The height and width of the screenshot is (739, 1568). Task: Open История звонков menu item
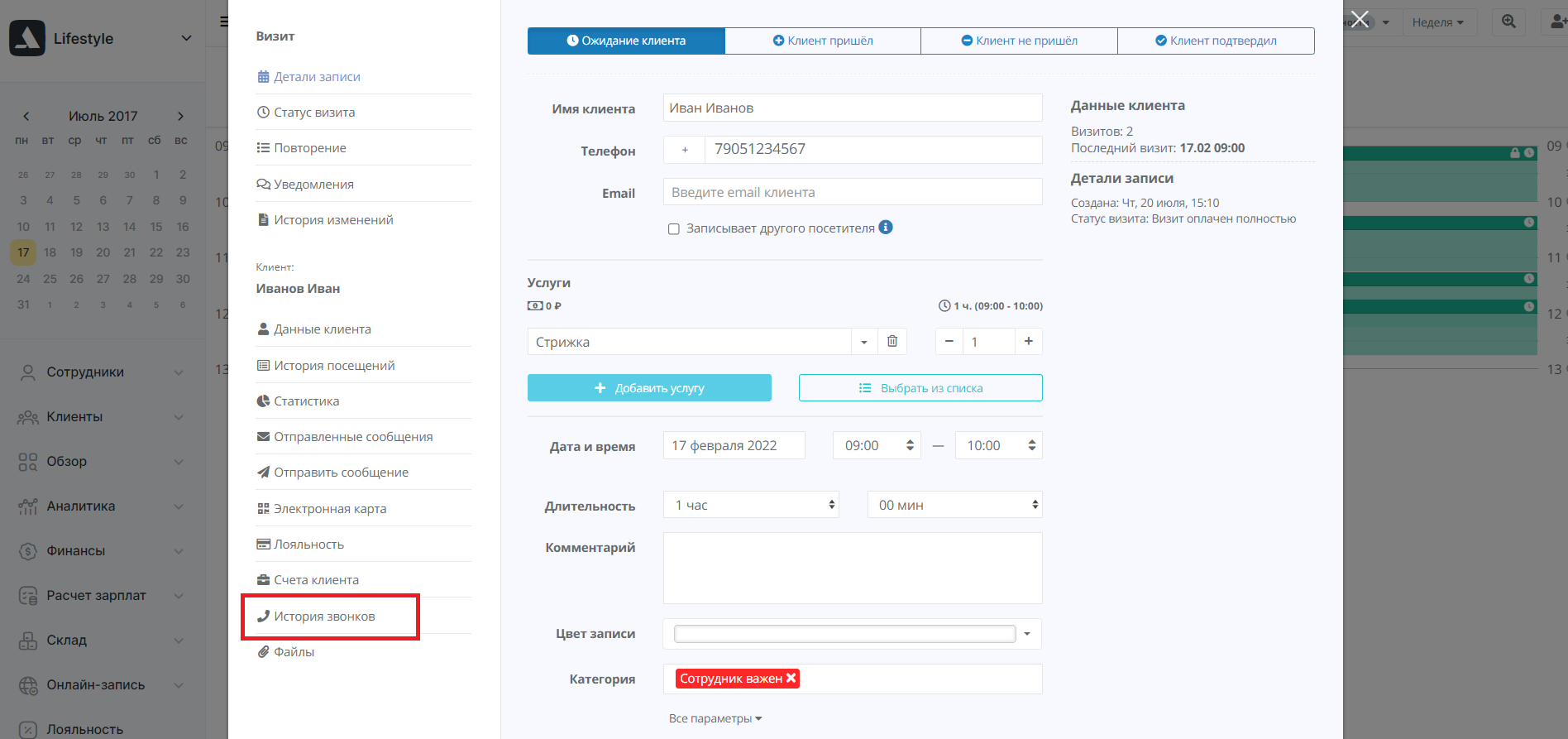coord(324,617)
